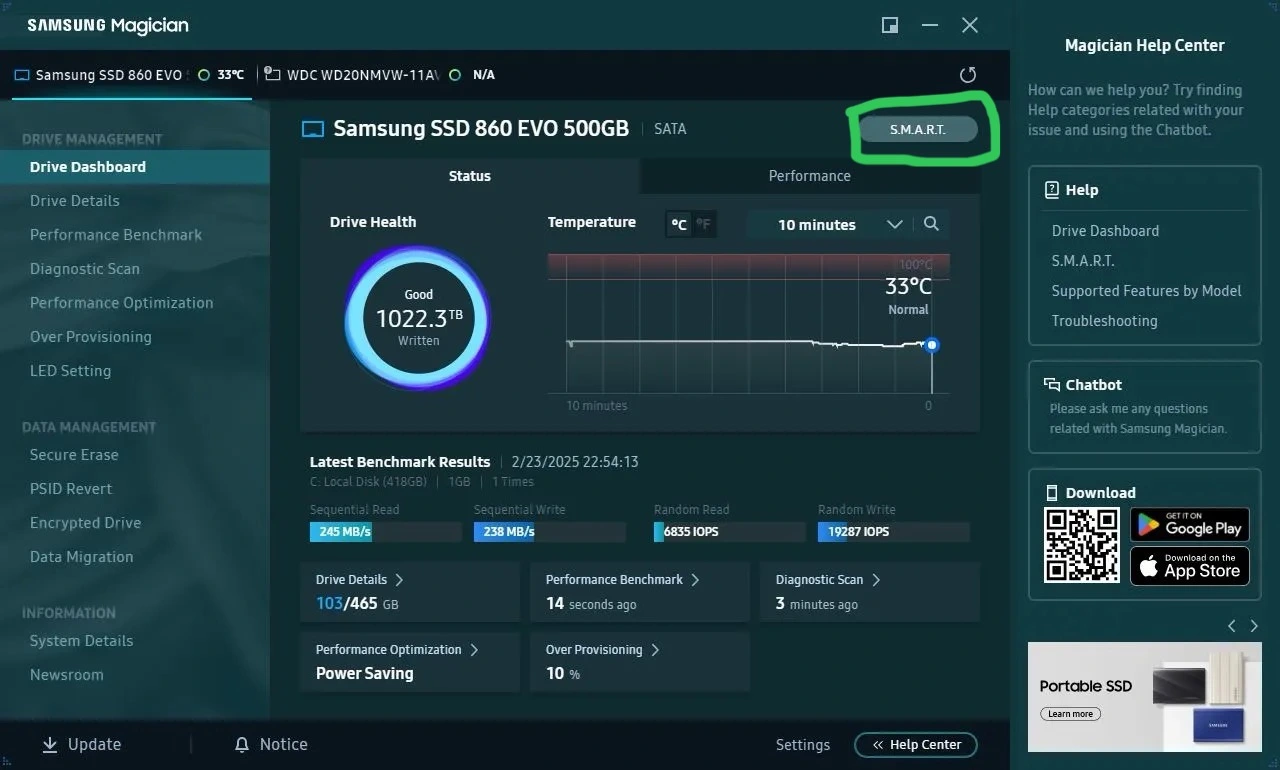Show the previous ad banner arrow
This screenshot has width=1280, height=770.
point(1232,626)
